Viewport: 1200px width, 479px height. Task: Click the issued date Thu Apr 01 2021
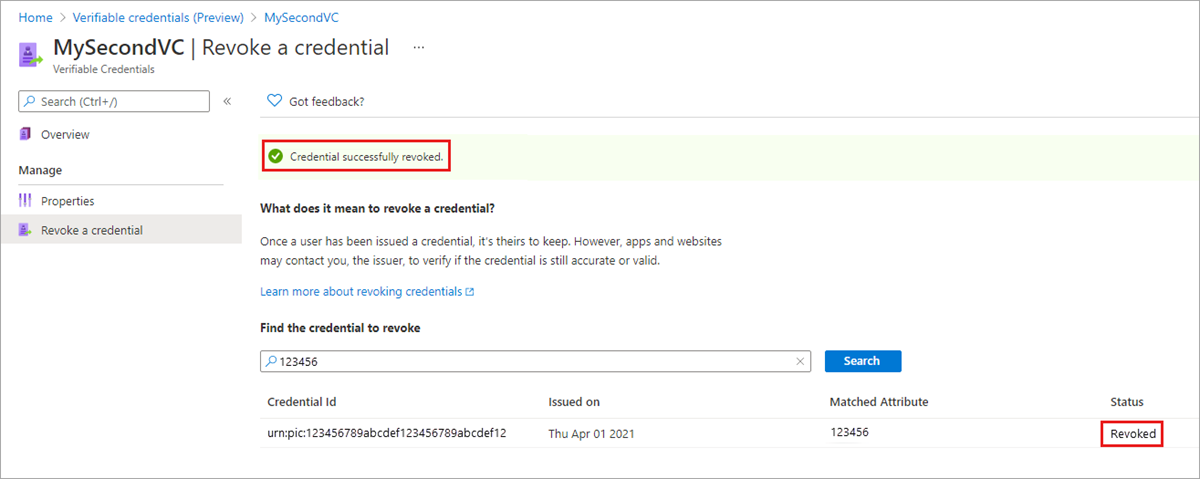point(592,434)
